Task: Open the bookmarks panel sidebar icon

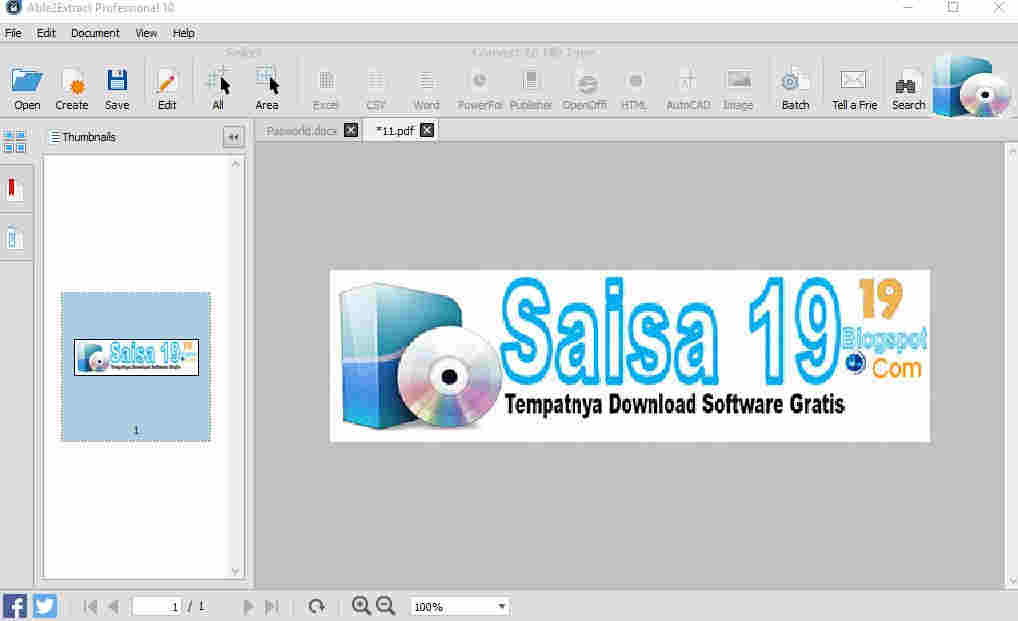Action: (x=14, y=190)
